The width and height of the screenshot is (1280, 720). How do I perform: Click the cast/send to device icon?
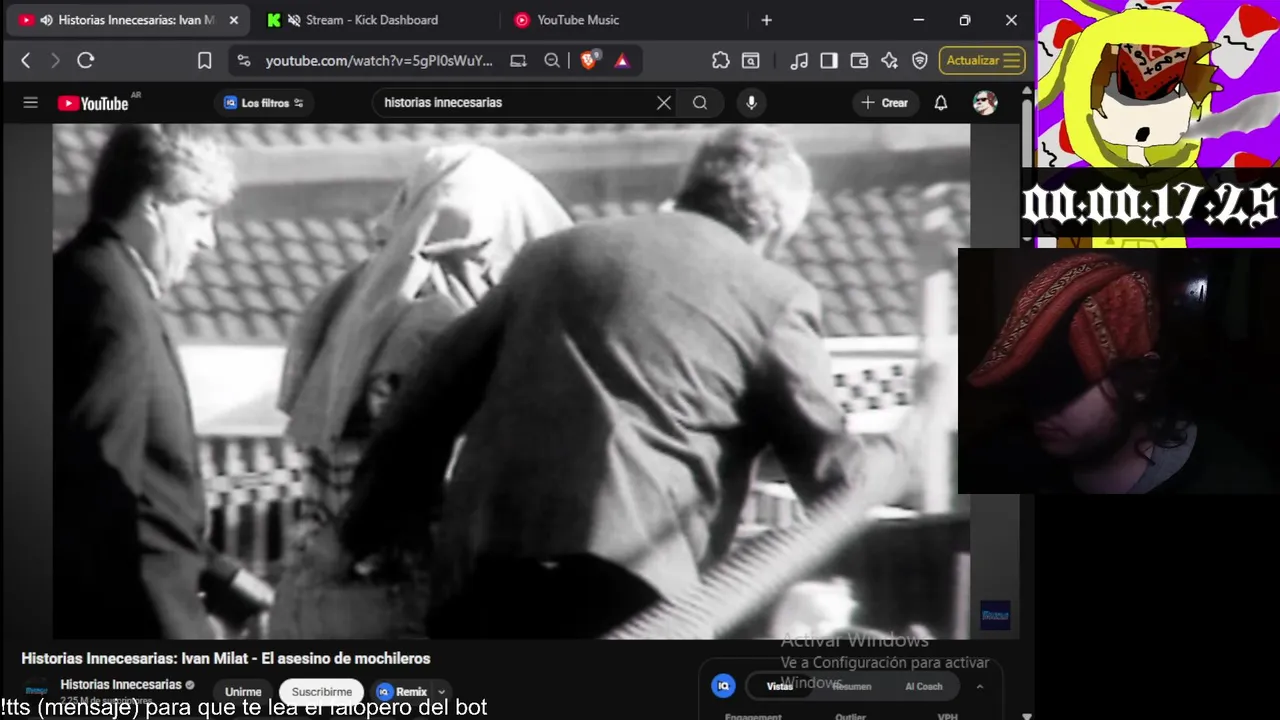(x=518, y=61)
